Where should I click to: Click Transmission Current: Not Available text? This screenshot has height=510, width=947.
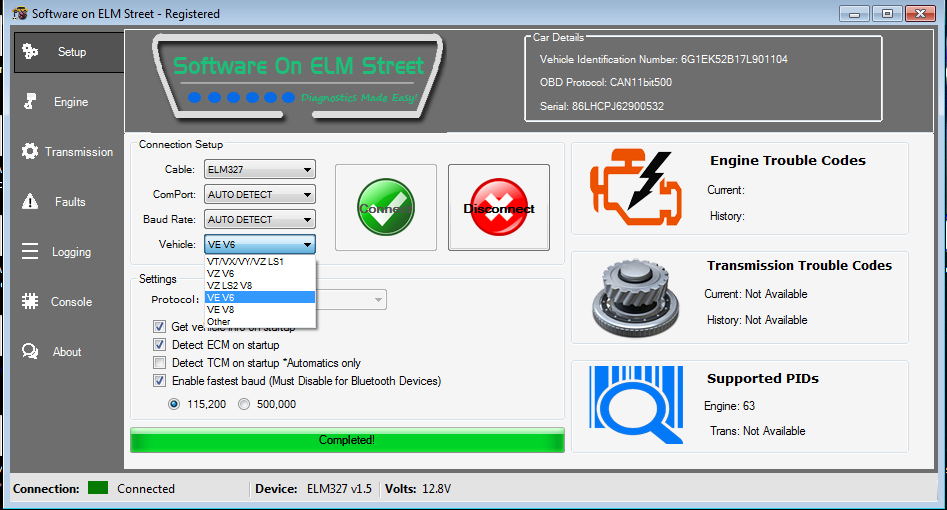756,294
